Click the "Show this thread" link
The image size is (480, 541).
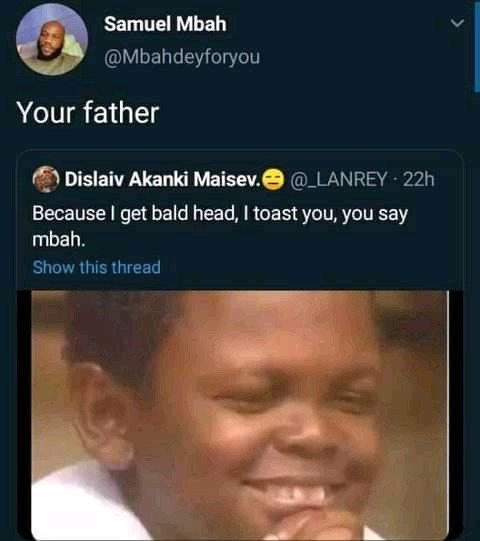point(97,267)
